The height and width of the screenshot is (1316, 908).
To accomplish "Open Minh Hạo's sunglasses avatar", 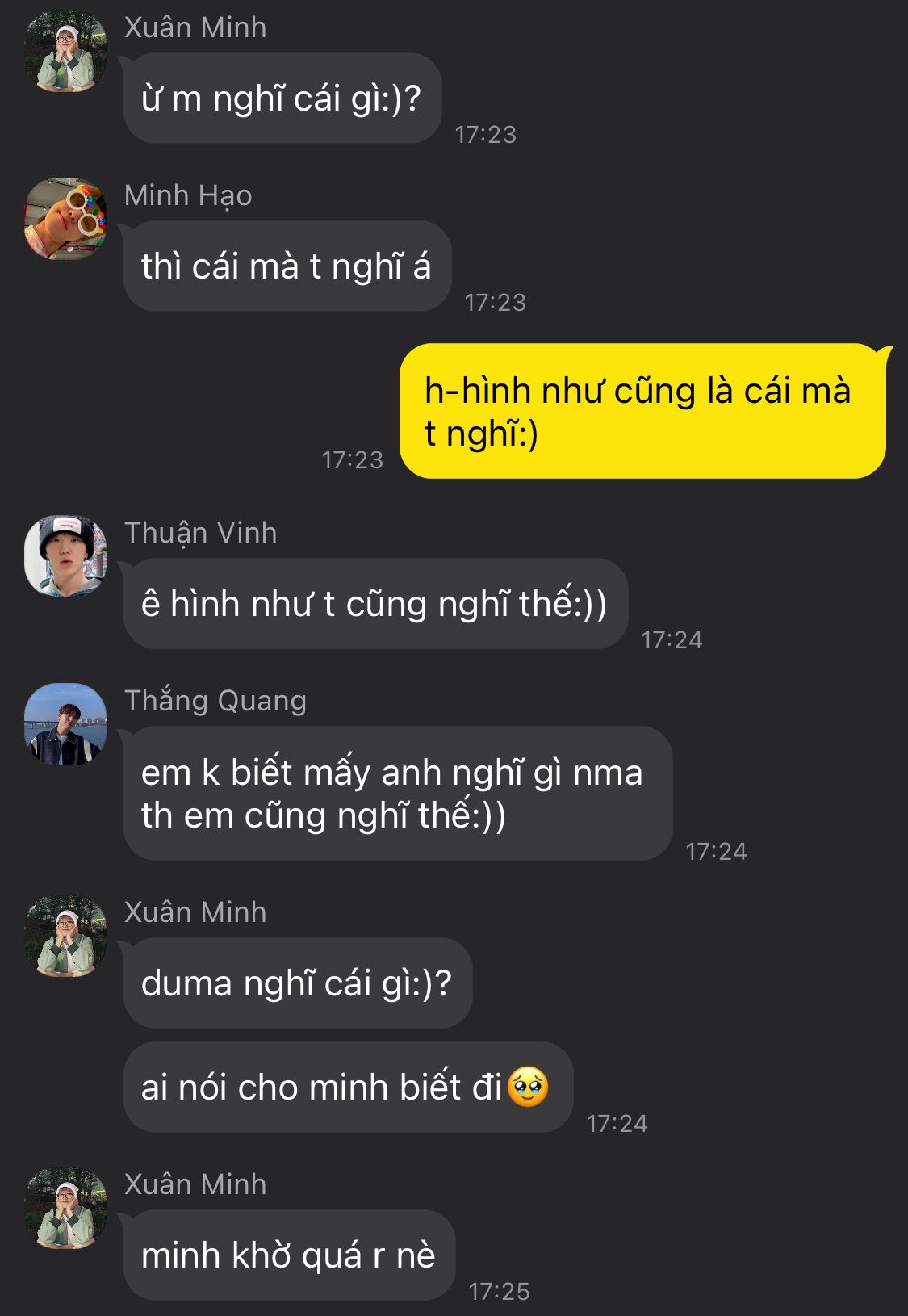I will click(x=65, y=219).
